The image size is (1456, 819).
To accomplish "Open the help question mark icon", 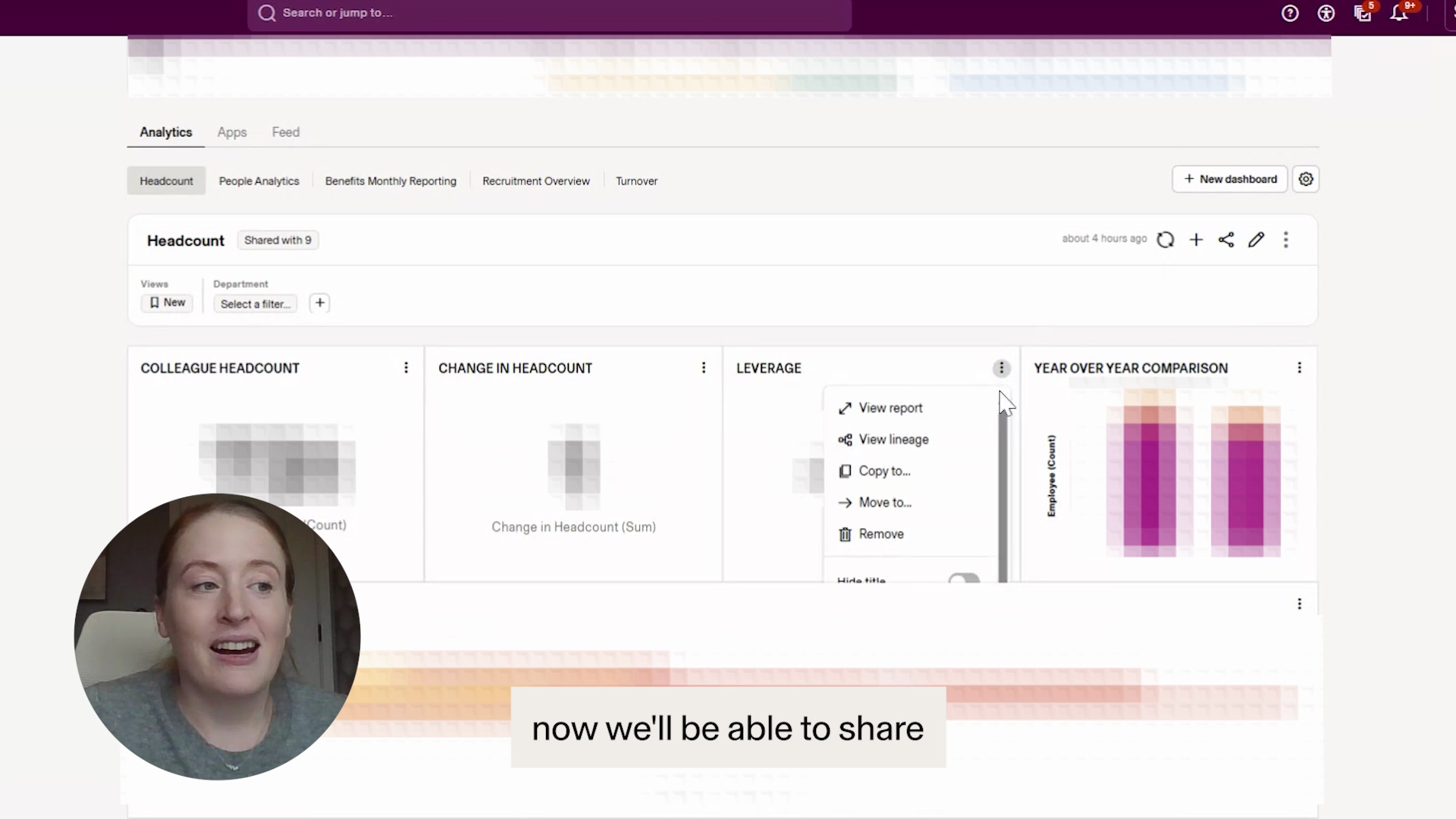I will pyautogui.click(x=1290, y=14).
